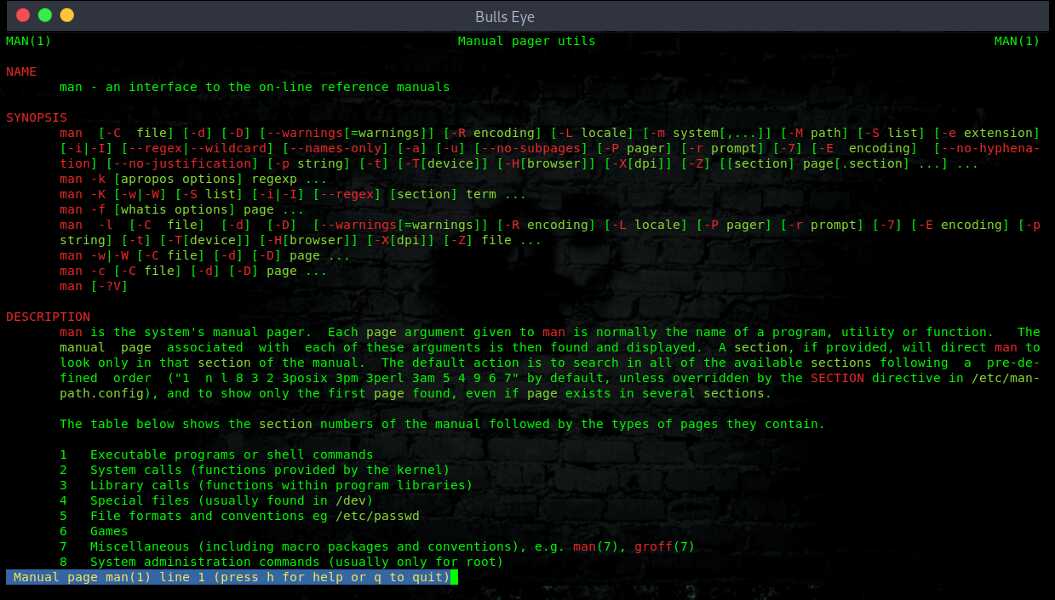This screenshot has height=600, width=1055.
Task: Click the '[--no-justification]' option text
Action: pyautogui.click(x=182, y=163)
